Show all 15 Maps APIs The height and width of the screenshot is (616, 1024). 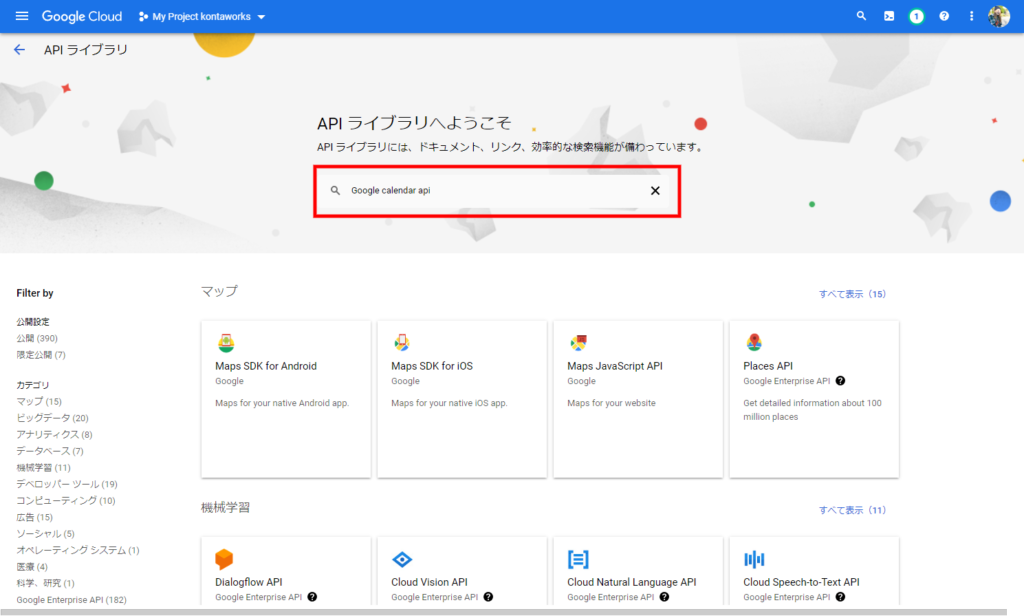click(x=852, y=294)
